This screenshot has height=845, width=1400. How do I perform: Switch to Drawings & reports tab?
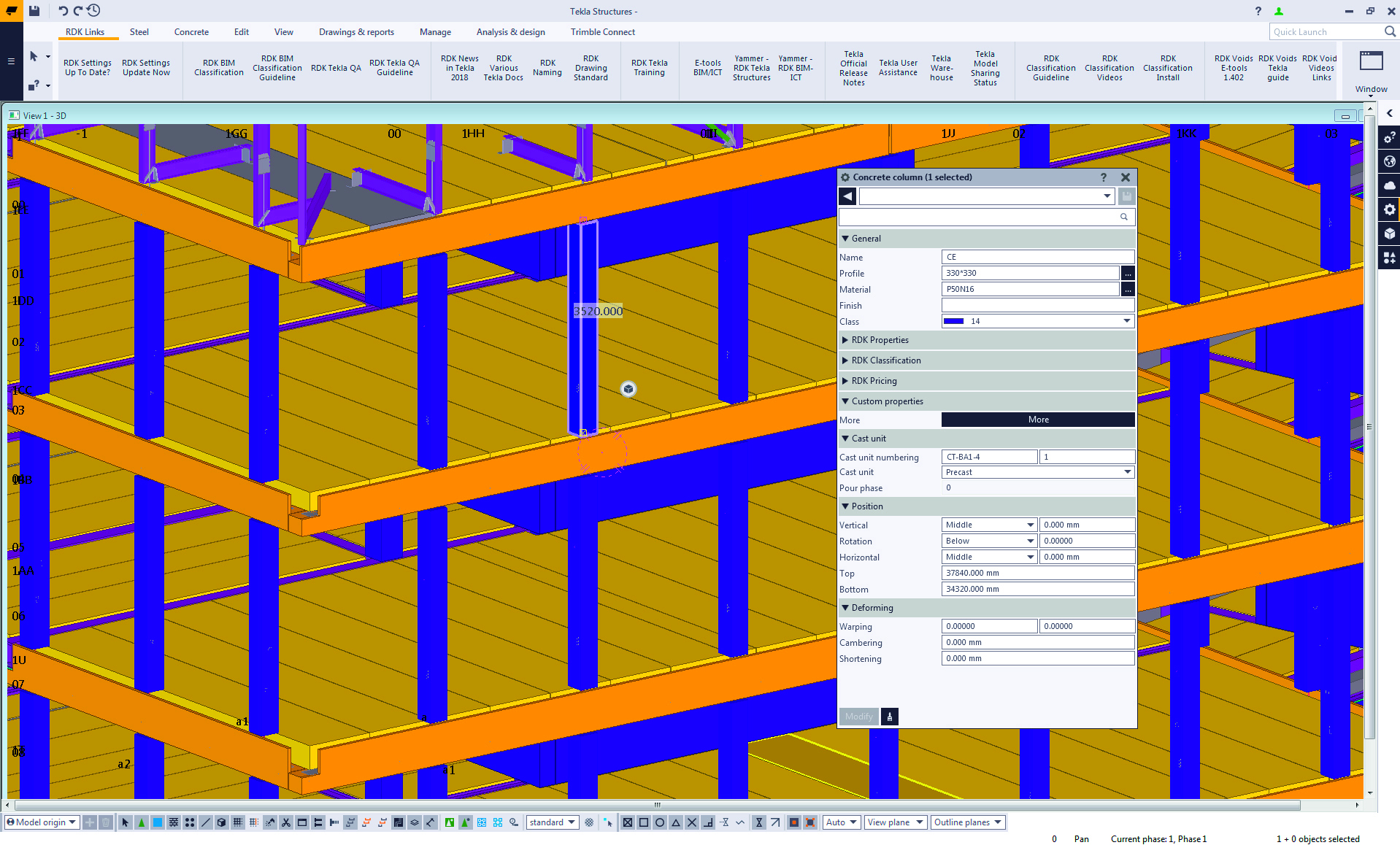pos(356,32)
